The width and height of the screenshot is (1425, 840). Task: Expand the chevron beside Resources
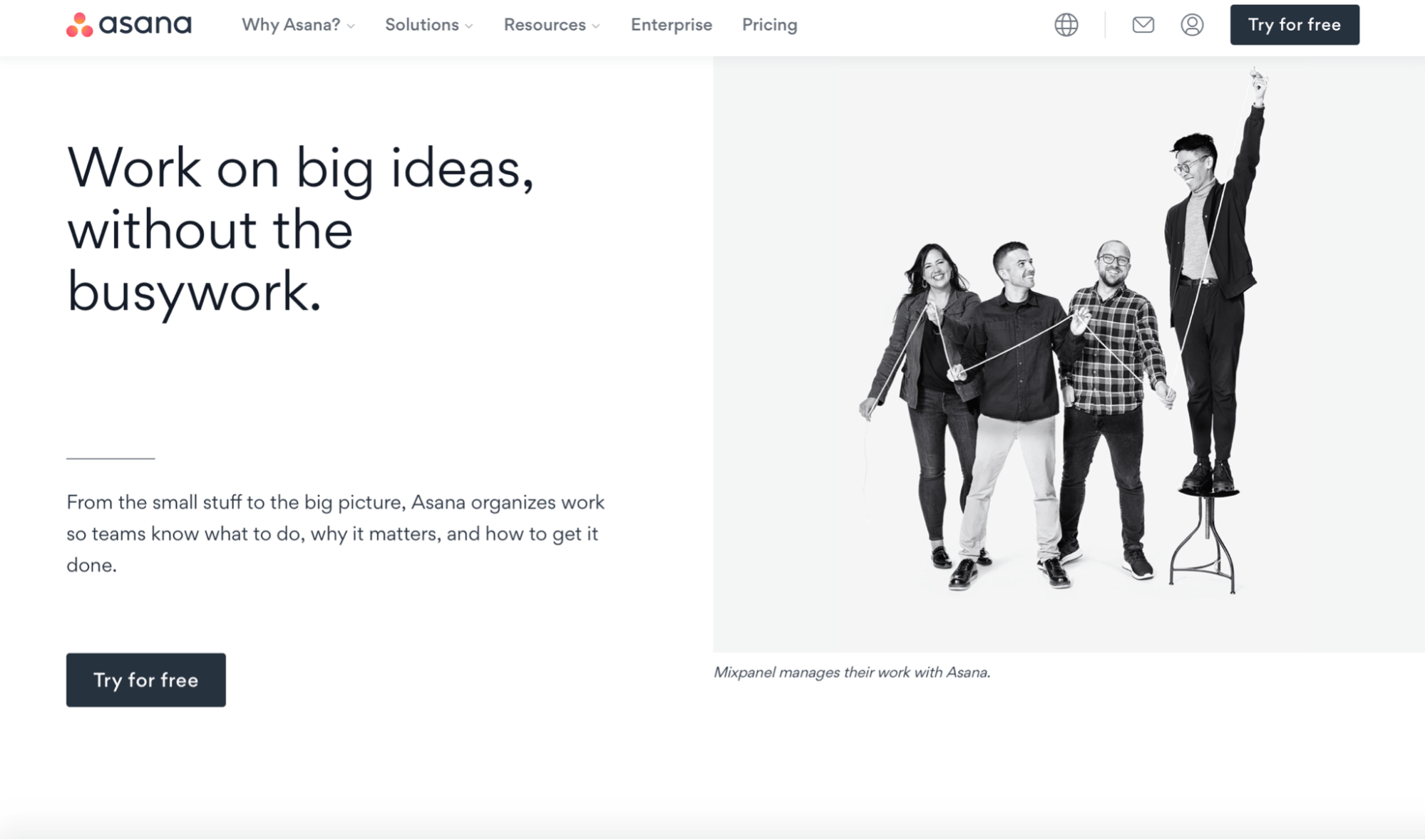pos(596,26)
